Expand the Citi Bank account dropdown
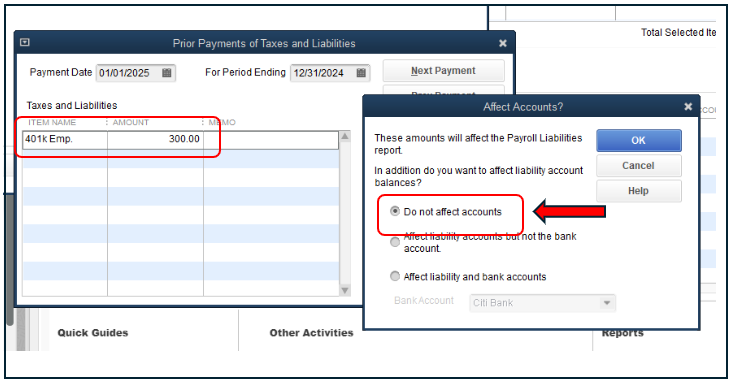This screenshot has width=729, height=379. [606, 303]
